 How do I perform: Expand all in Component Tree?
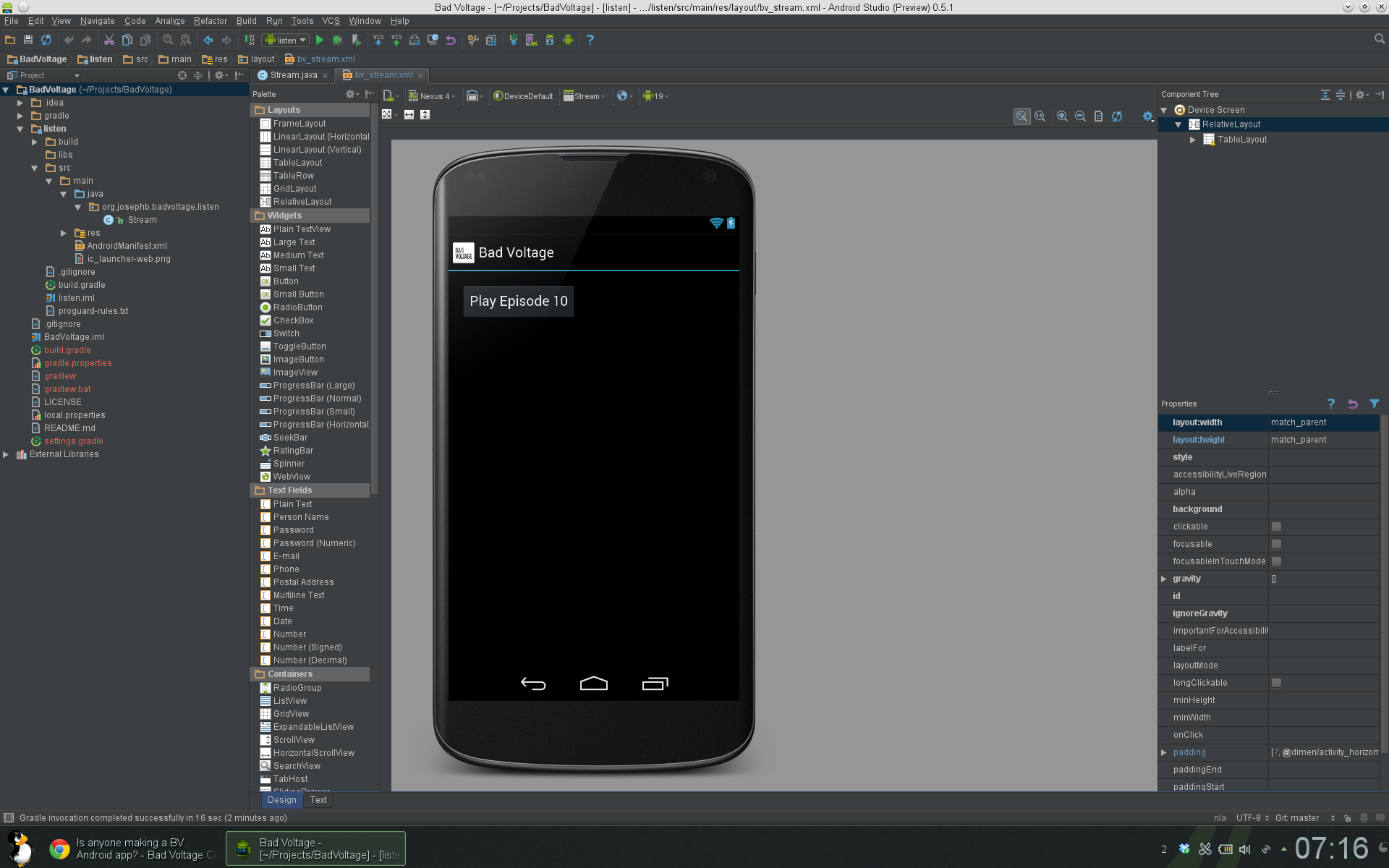click(x=1325, y=95)
